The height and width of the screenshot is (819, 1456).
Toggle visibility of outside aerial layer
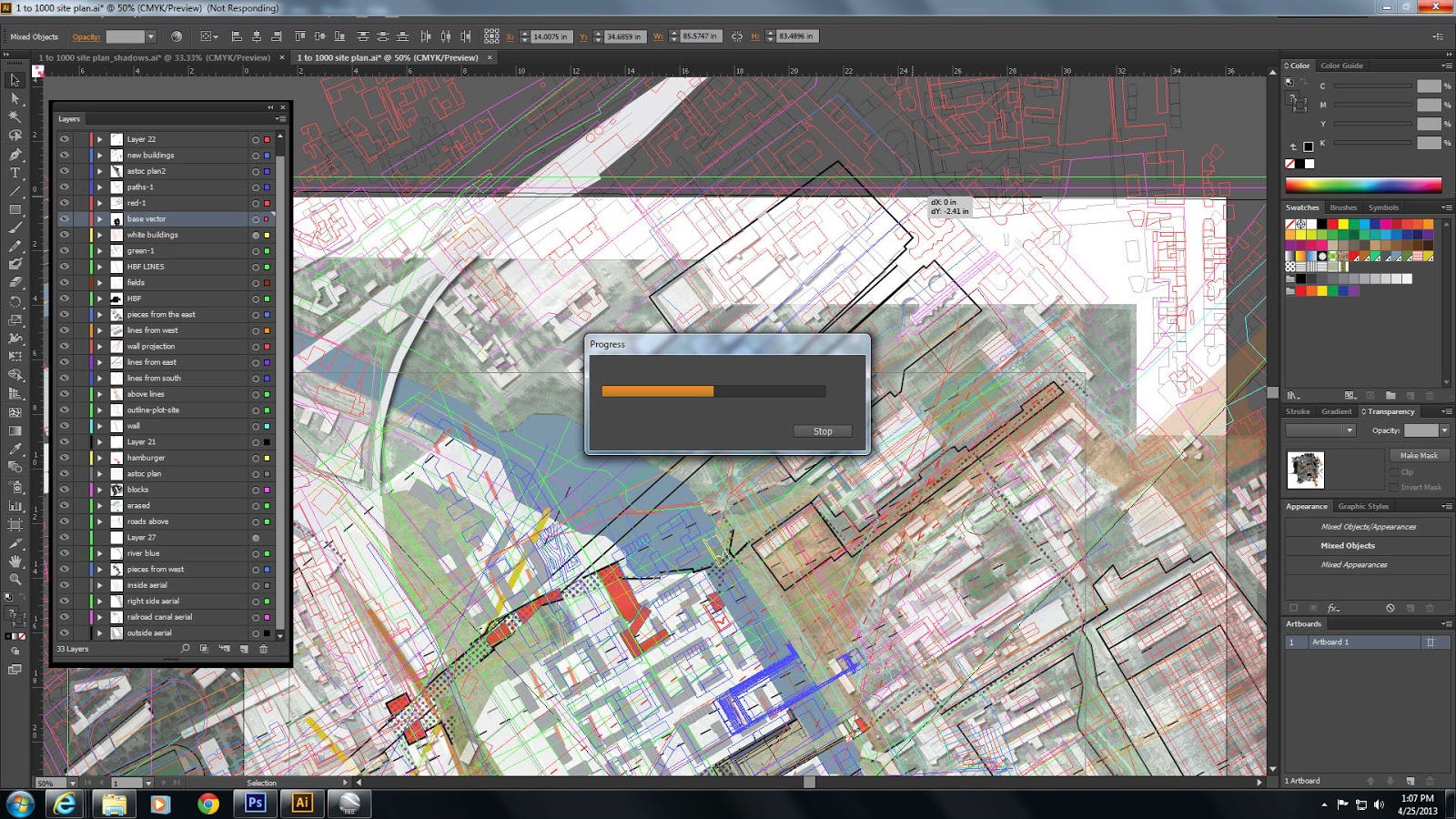point(65,632)
